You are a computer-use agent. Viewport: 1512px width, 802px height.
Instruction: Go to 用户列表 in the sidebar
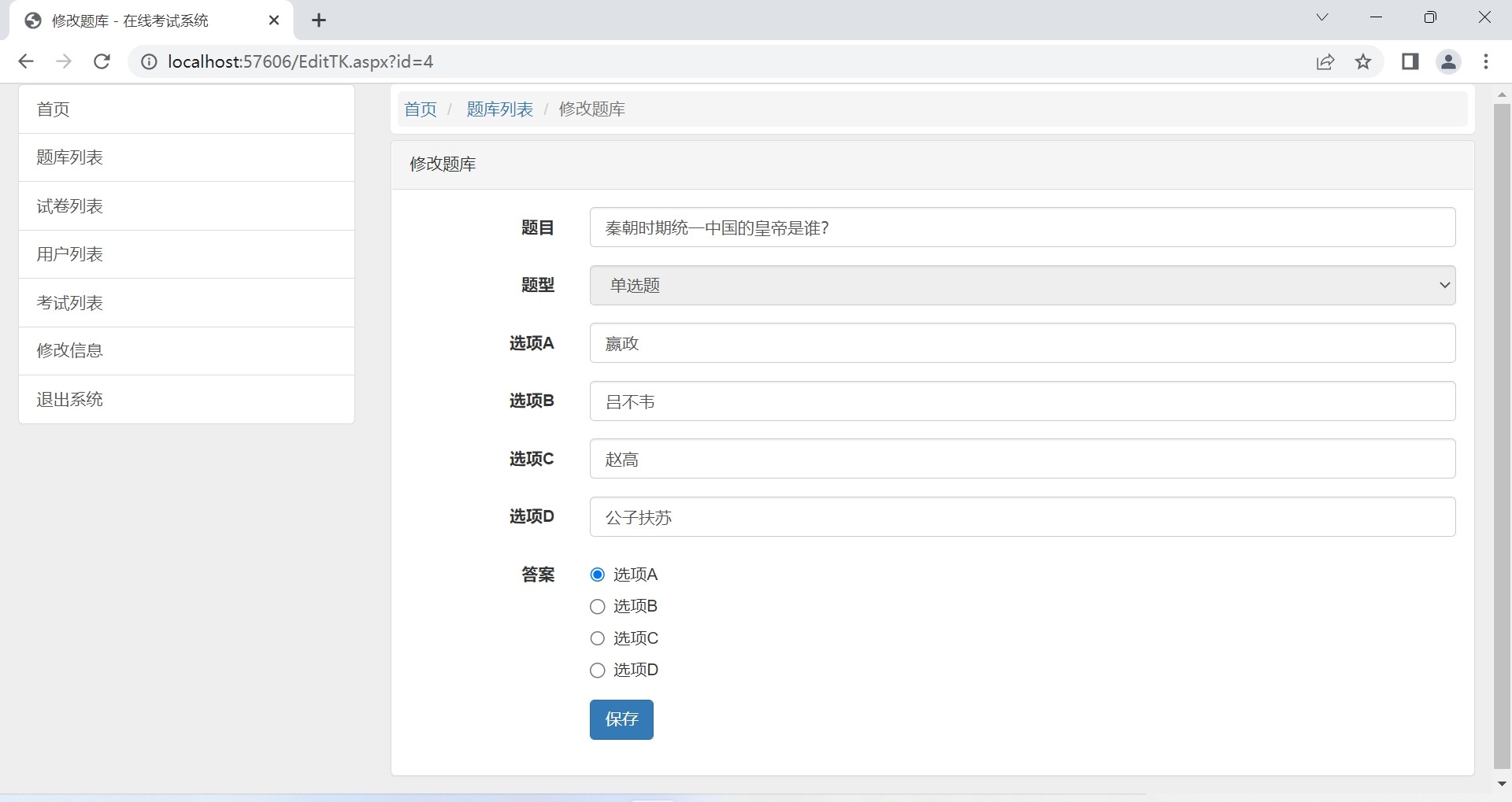pyautogui.click(x=186, y=254)
